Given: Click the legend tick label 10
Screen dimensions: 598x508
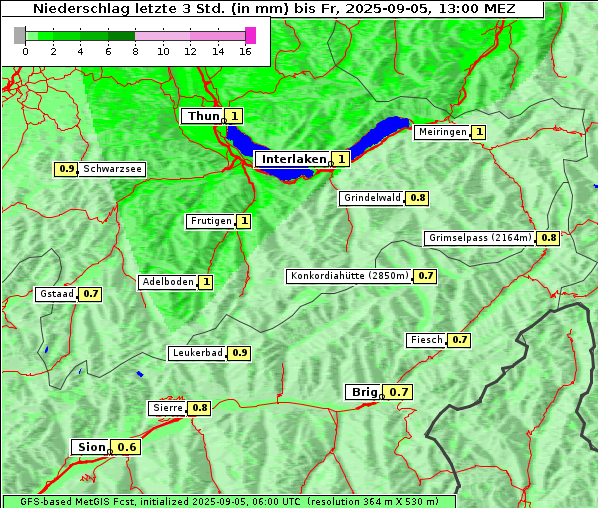Looking at the screenshot, I should coord(163,51).
